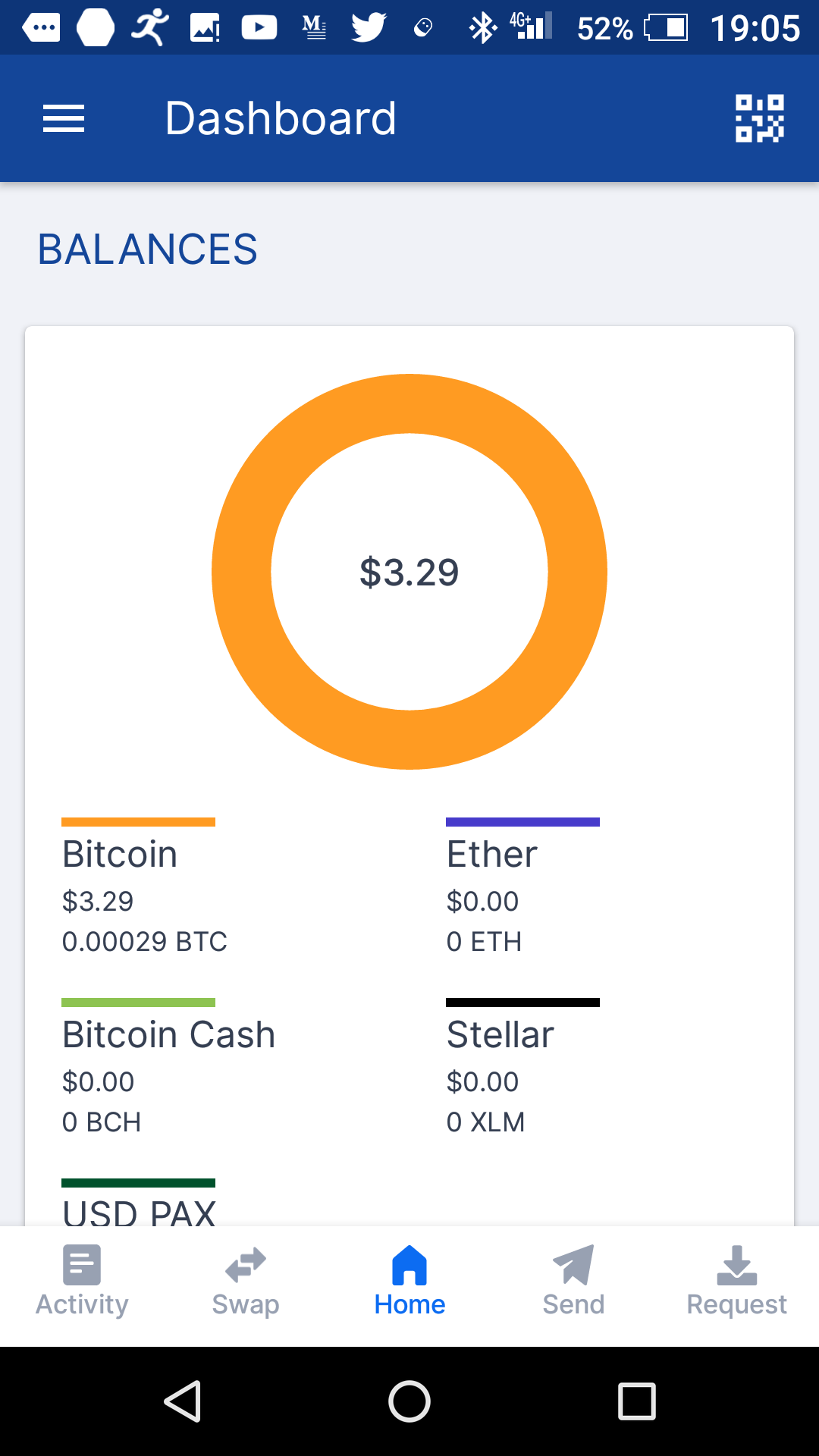Tap the Twitter notification icon in status bar
The width and height of the screenshot is (819, 1456).
pyautogui.click(x=369, y=28)
